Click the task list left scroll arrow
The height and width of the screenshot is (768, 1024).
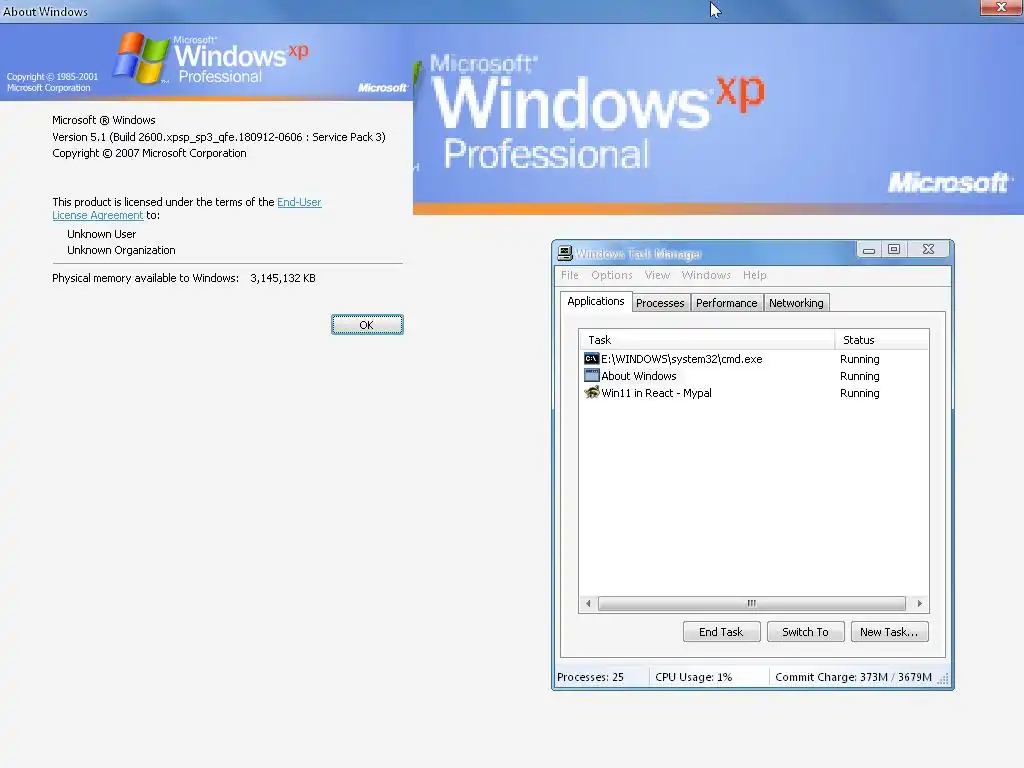pos(588,603)
